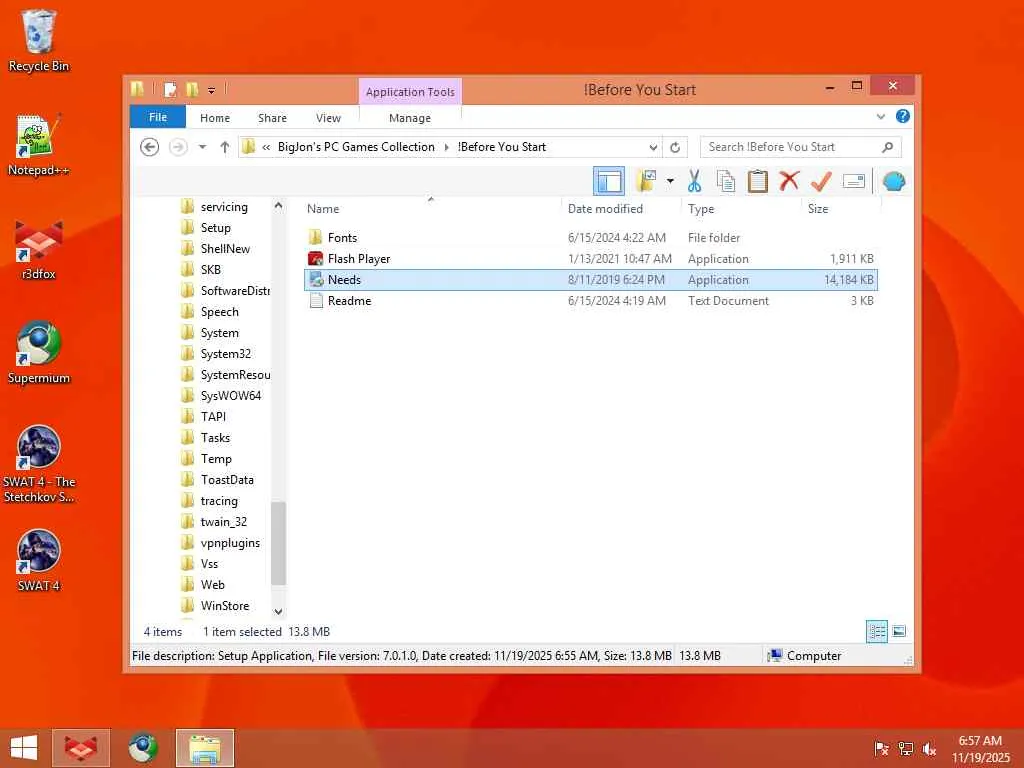Image resolution: width=1024 pixels, height=768 pixels.
Task: Refresh the current folder view
Action: click(x=675, y=148)
